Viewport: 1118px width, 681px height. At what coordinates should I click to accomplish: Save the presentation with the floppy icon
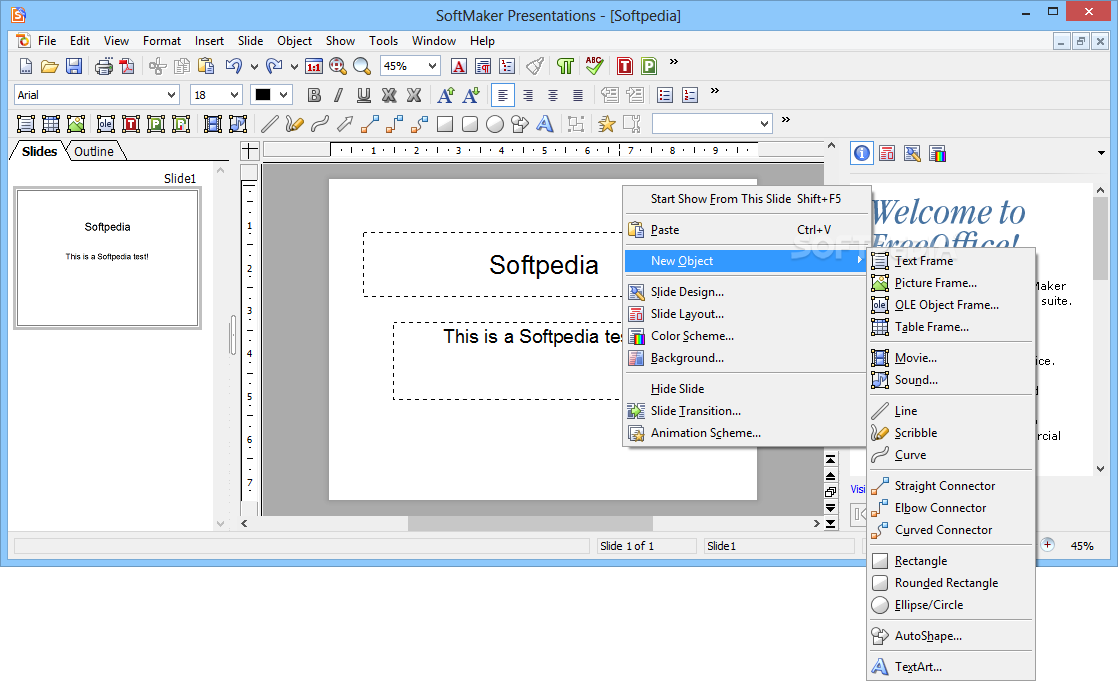73,66
